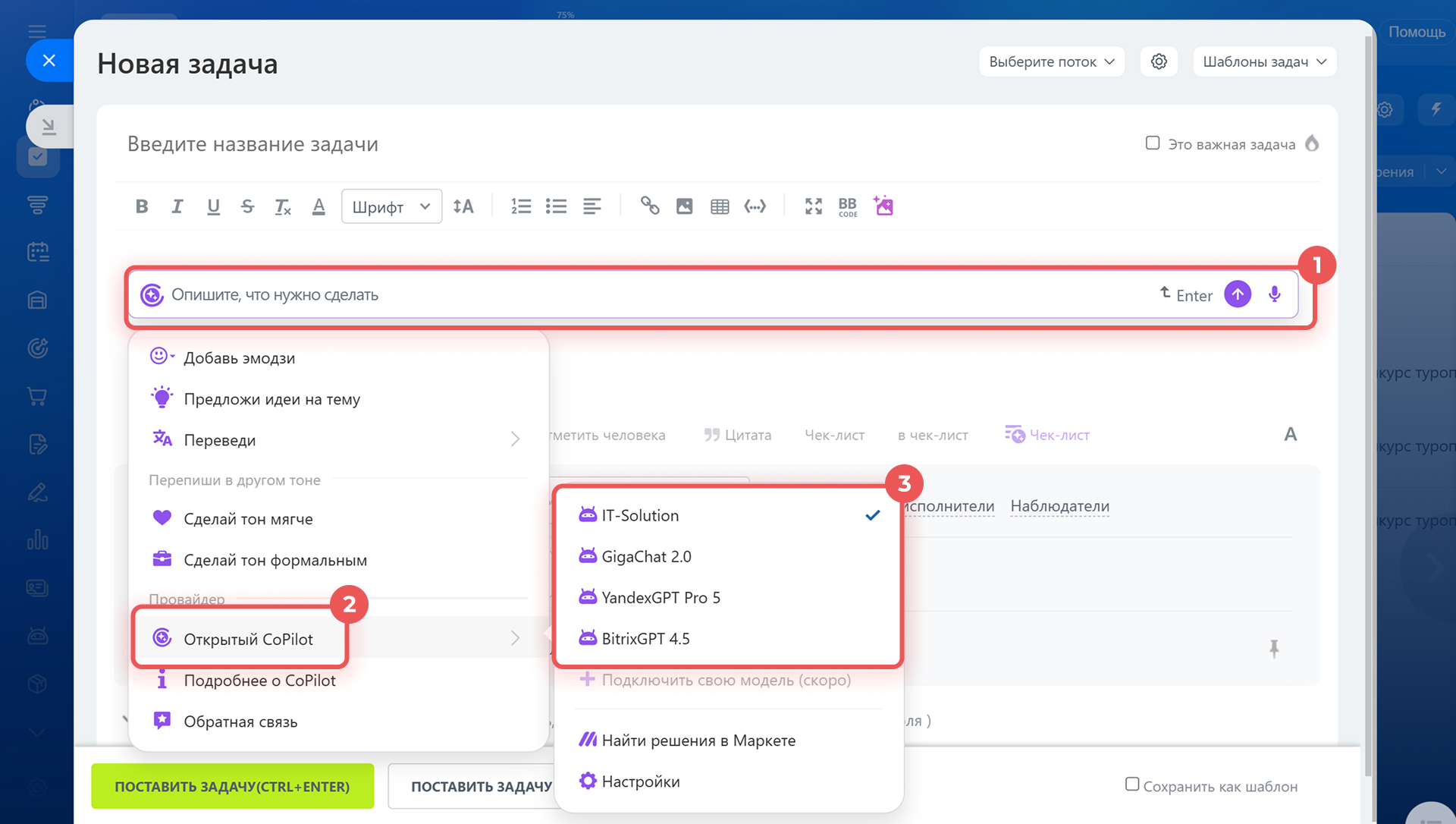Viewport: 1456px width, 824px height.
Task: Insert an image into the description
Action: click(x=684, y=206)
